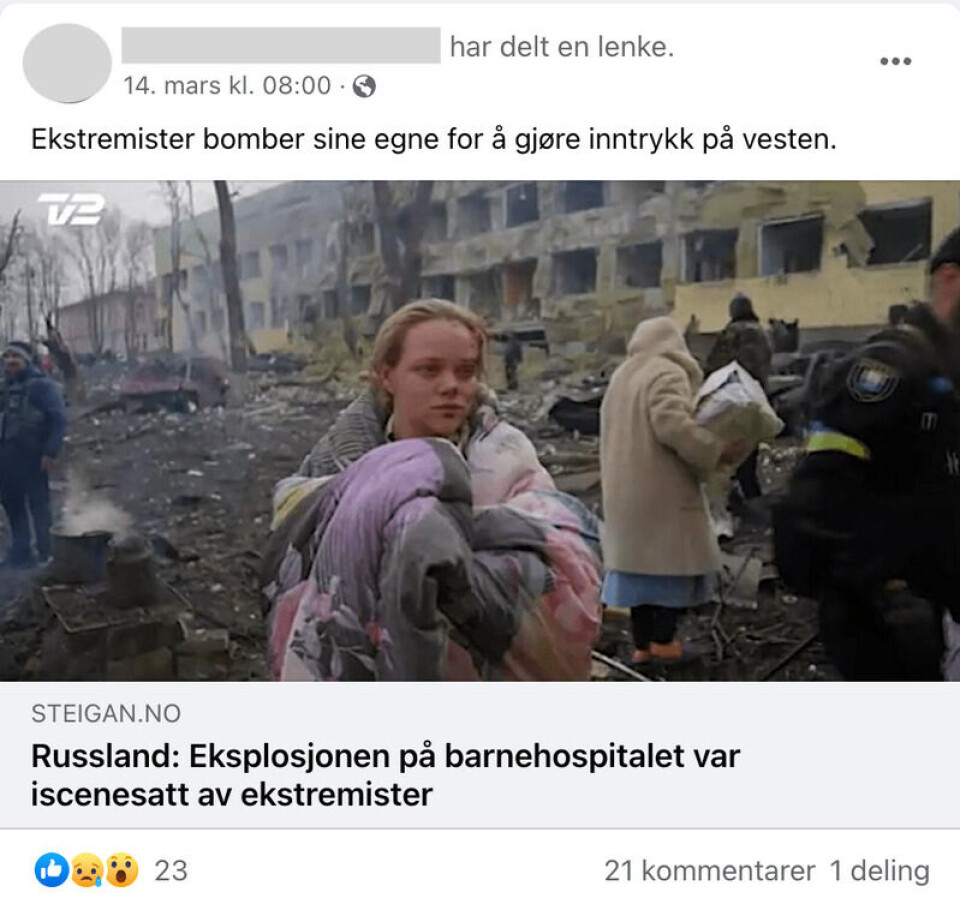The width and height of the screenshot is (960, 910).
Task: Click the post timestamp 14. mars kl. 08:00
Action: [227, 86]
